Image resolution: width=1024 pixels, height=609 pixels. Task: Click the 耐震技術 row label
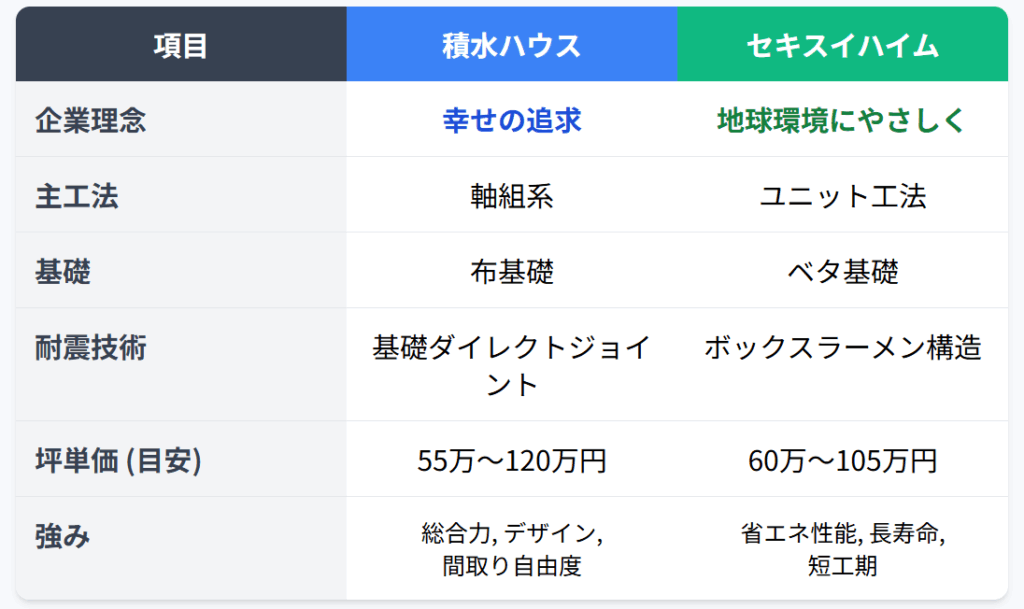pyautogui.click(x=91, y=348)
